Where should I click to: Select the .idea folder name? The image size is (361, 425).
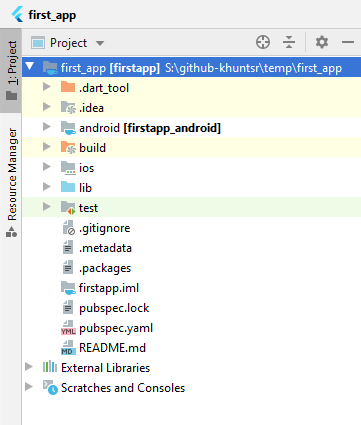point(91,108)
